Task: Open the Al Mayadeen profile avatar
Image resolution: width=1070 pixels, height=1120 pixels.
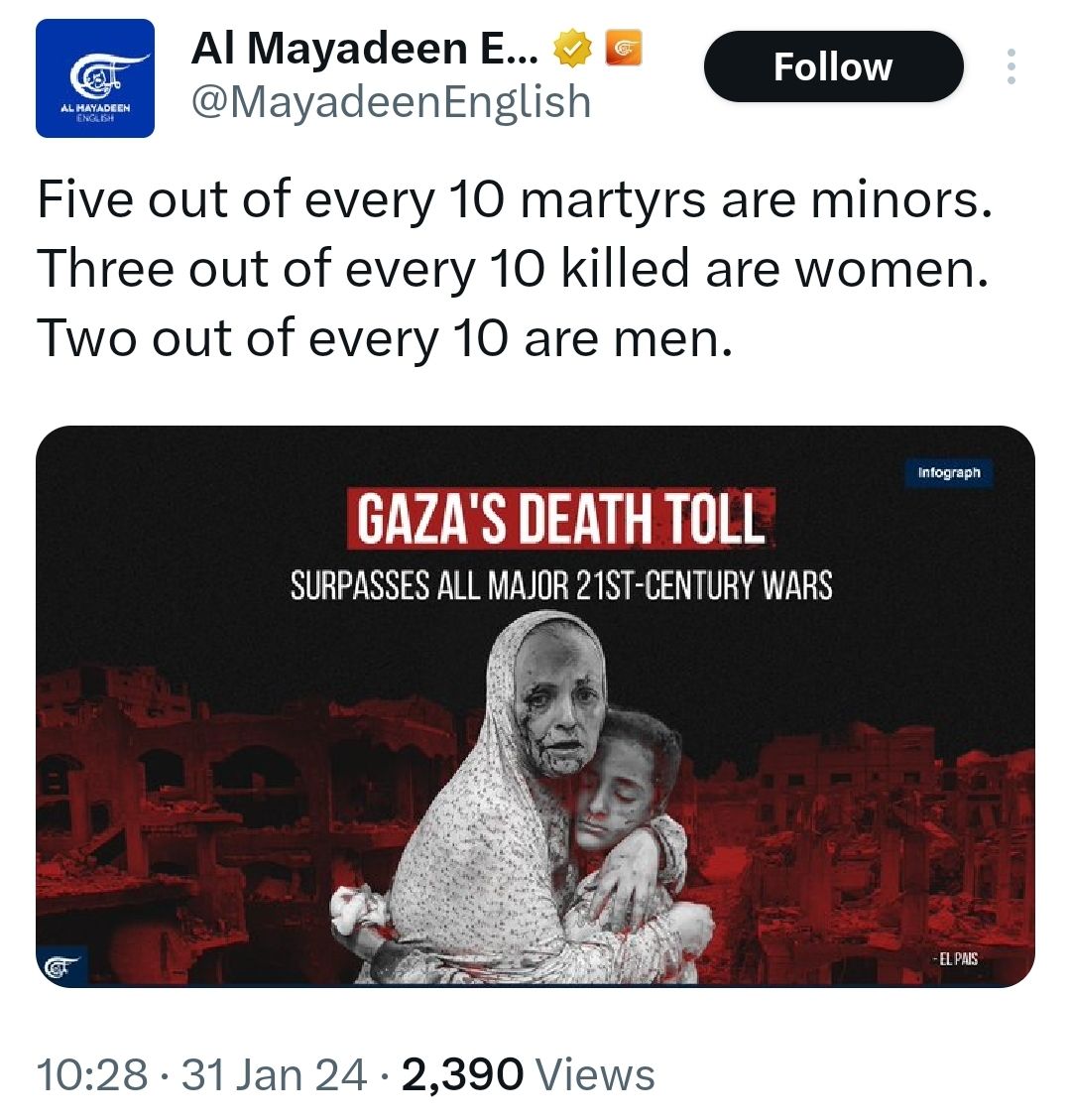Action: point(95,78)
